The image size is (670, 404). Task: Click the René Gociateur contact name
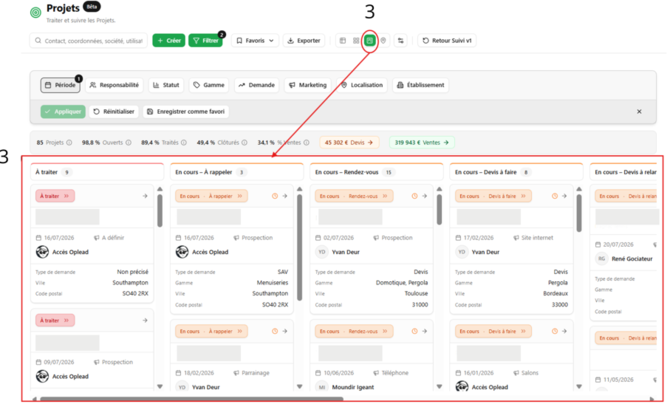tap(632, 259)
